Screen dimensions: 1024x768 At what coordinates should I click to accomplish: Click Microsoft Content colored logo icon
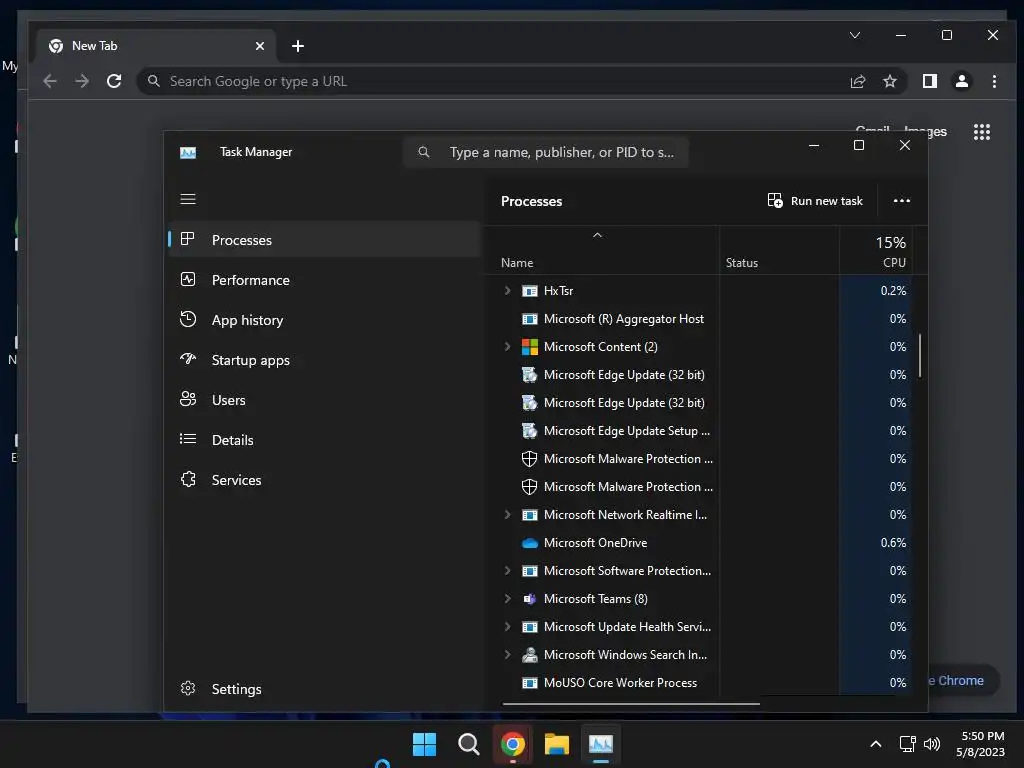(530, 347)
